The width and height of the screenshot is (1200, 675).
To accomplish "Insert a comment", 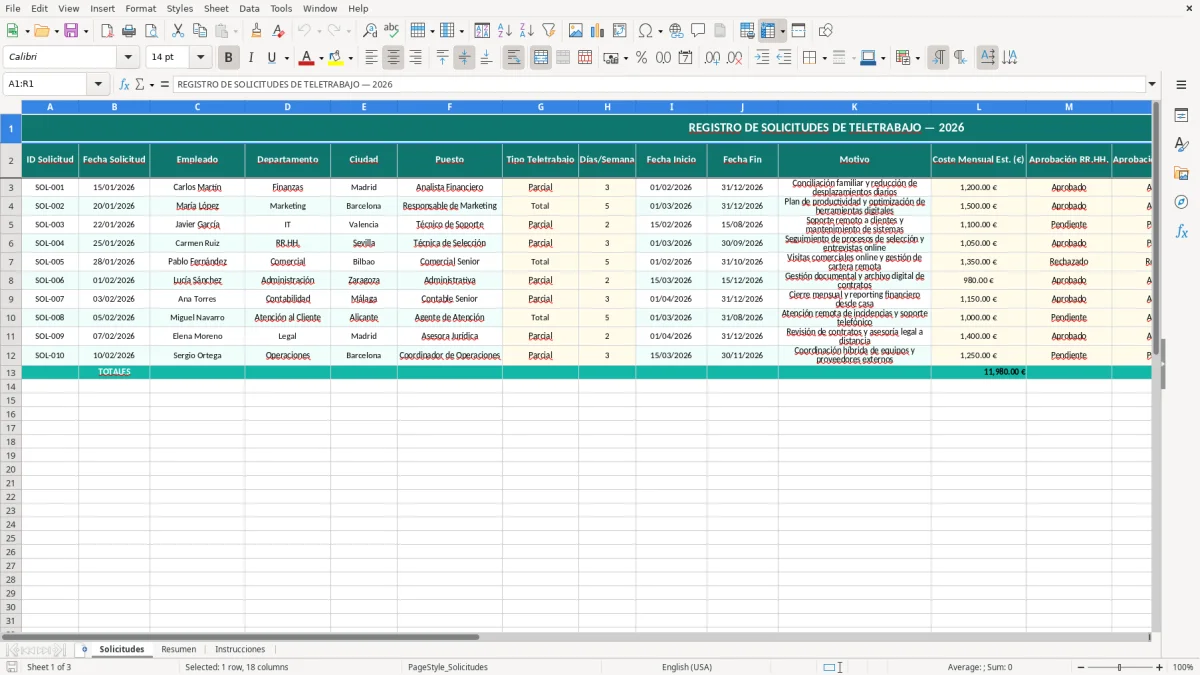I will [x=698, y=31].
